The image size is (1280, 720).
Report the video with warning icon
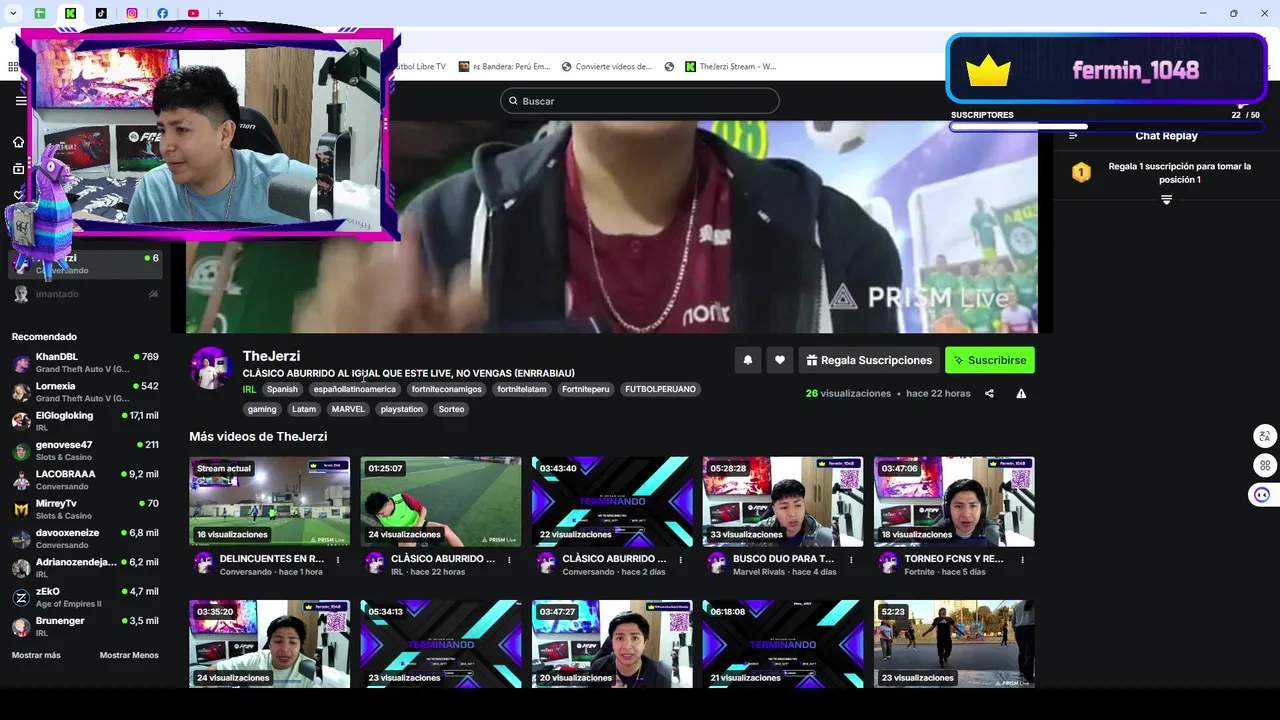1021,394
